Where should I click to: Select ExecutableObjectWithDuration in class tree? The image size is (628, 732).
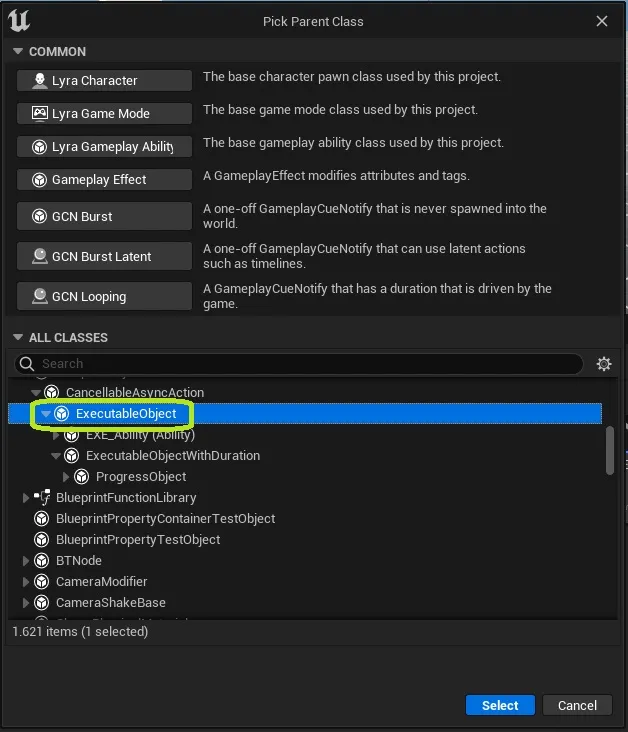[173, 456]
